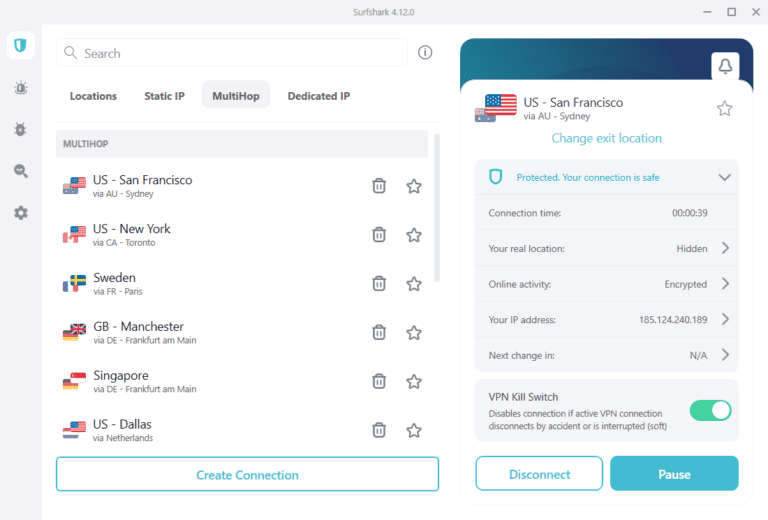Collapse the Protected connection status panel
Screen dimensions: 768x520
tap(724, 177)
